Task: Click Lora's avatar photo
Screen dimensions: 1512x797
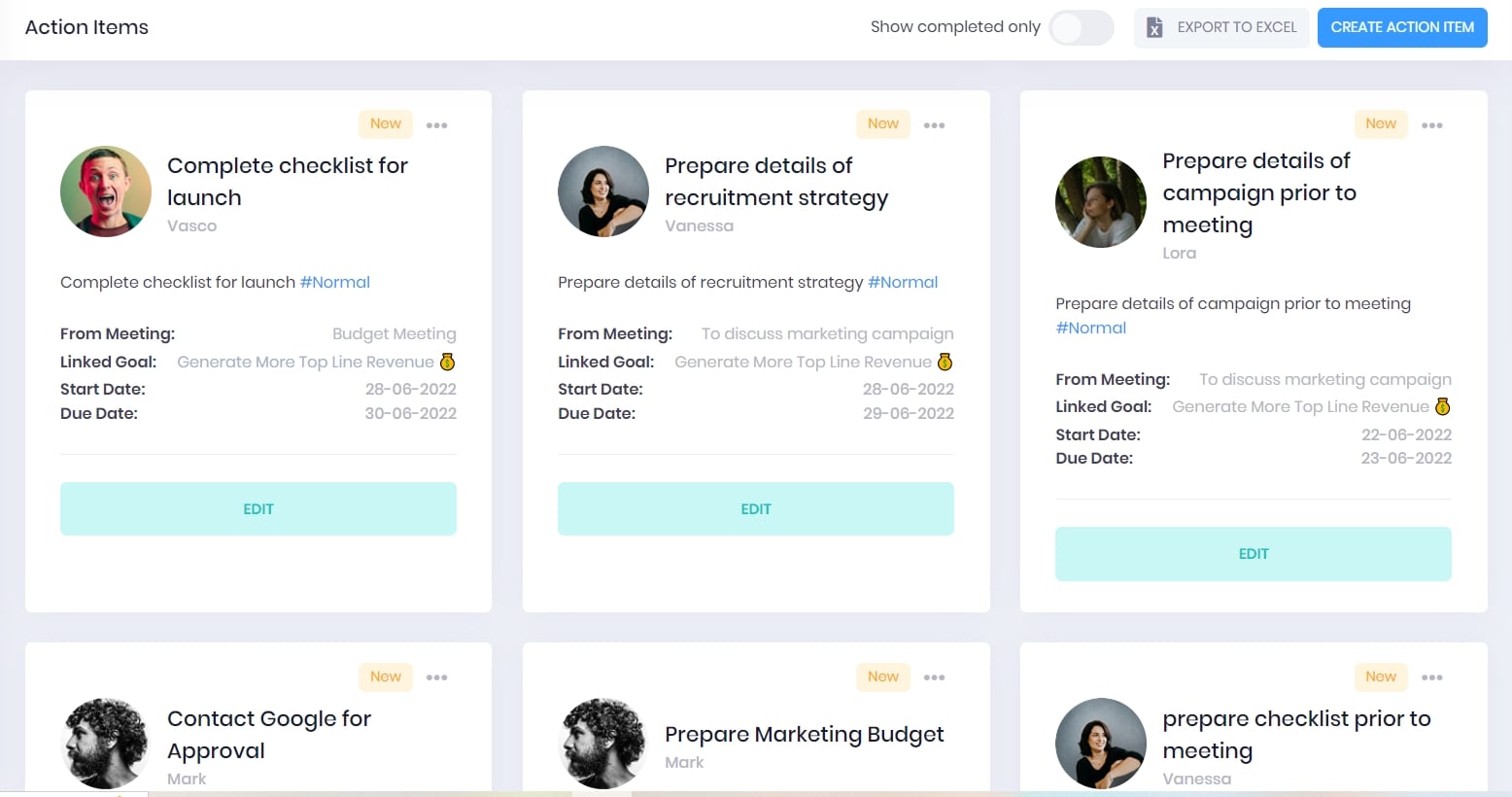Action: tap(1101, 202)
